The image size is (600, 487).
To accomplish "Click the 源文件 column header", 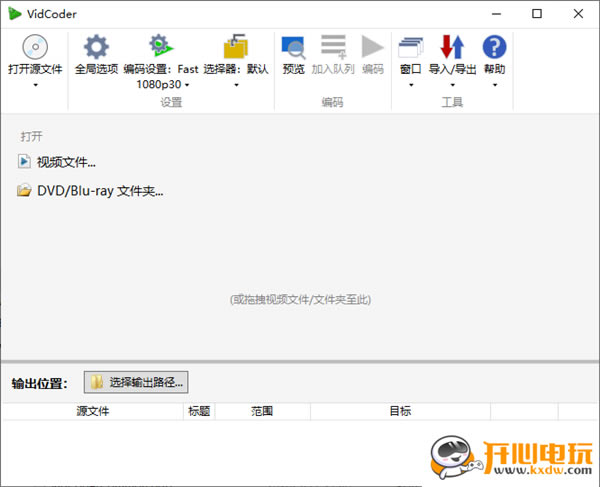I will pos(93,411).
